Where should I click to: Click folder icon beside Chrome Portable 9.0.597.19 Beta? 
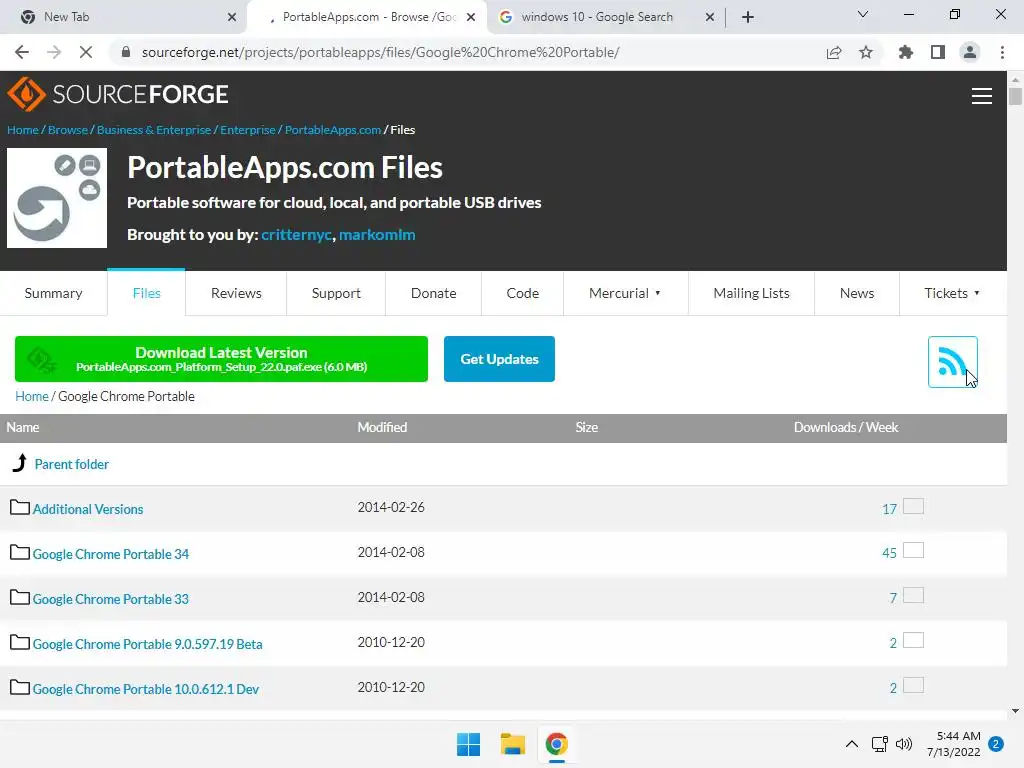(x=20, y=643)
